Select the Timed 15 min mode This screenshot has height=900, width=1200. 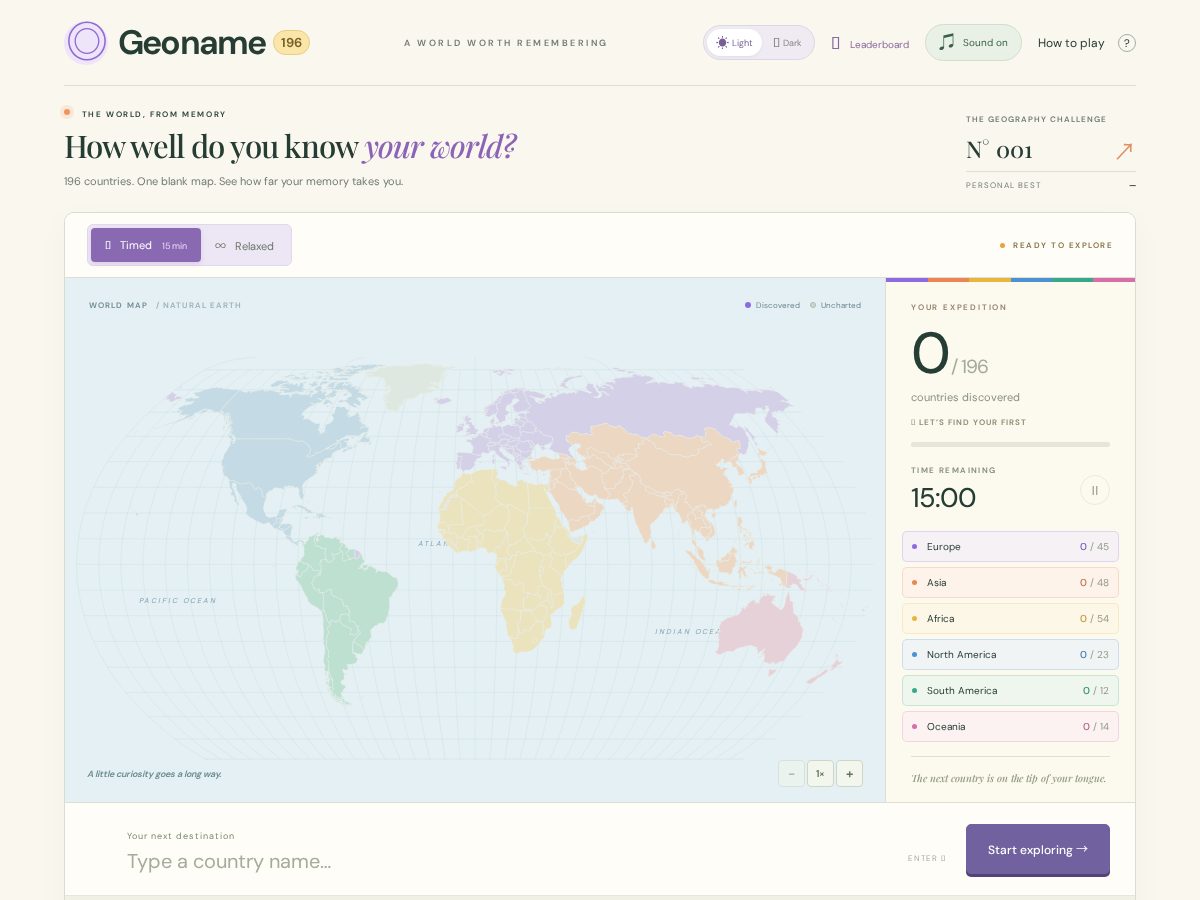(x=146, y=245)
